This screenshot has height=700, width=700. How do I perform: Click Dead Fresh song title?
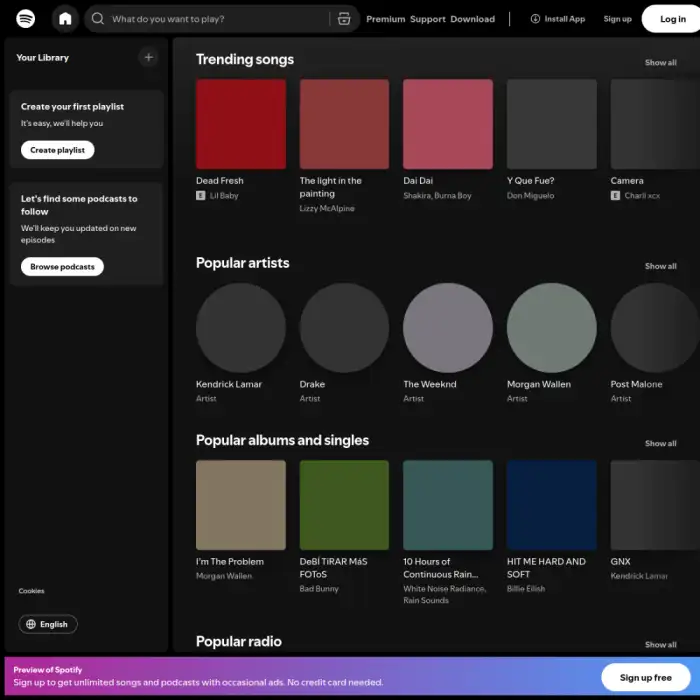coord(220,181)
